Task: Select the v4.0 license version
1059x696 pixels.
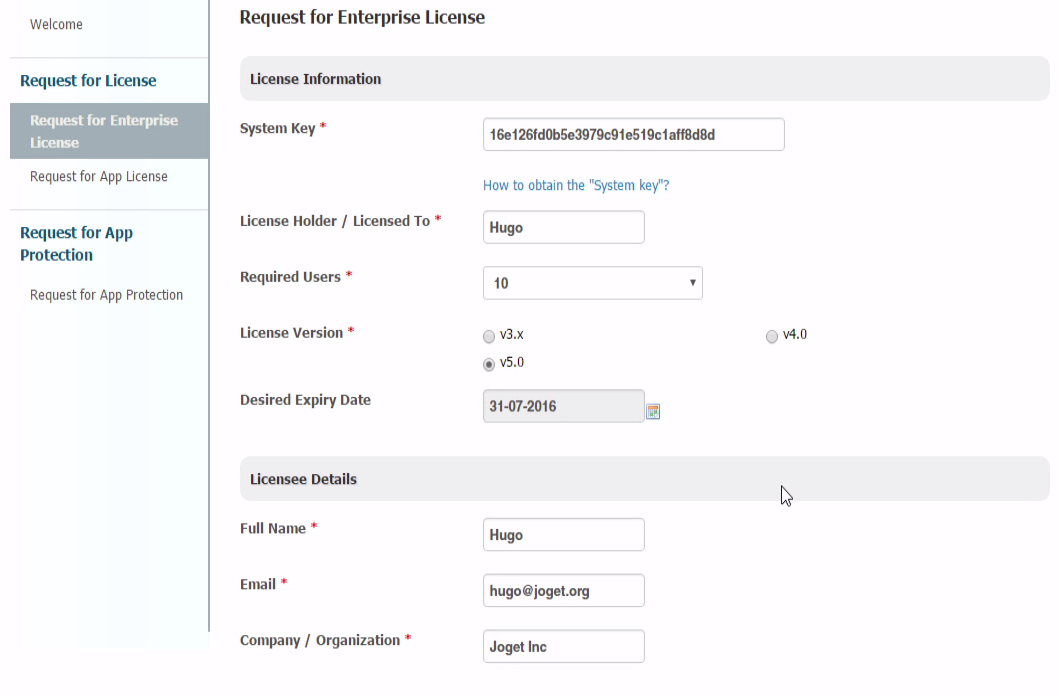Action: 772,336
